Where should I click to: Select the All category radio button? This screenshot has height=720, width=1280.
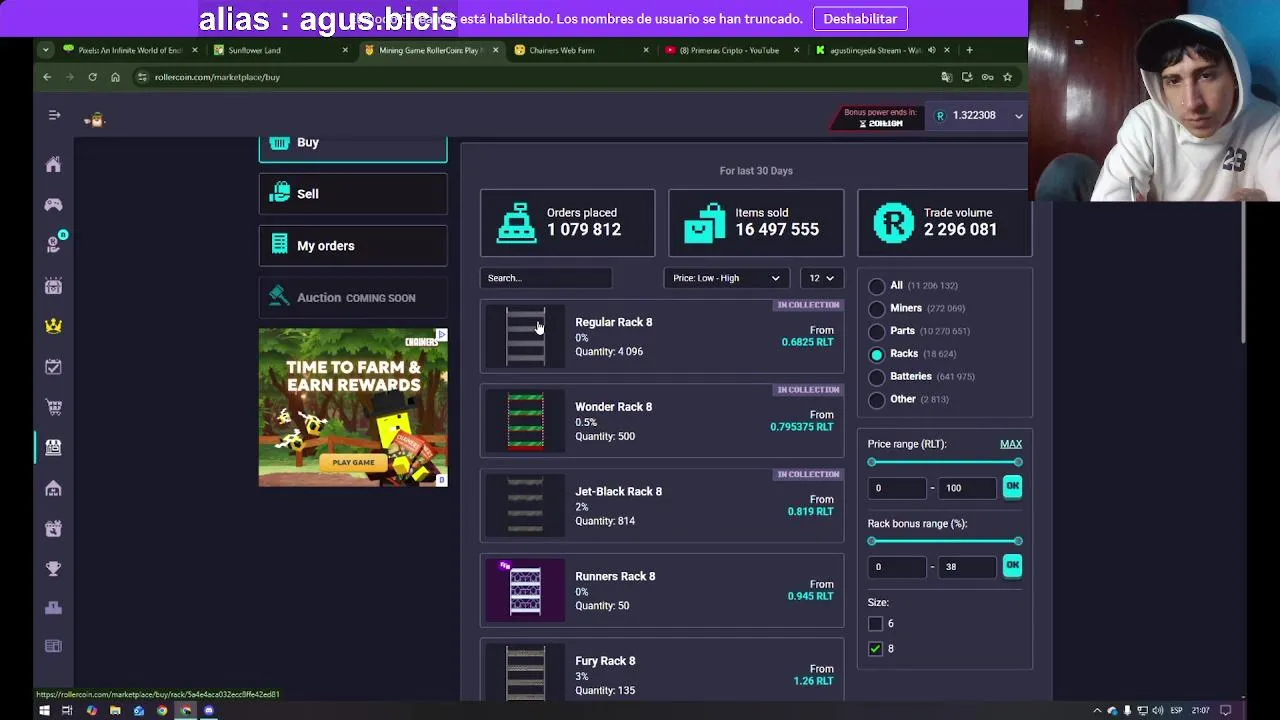pos(876,286)
